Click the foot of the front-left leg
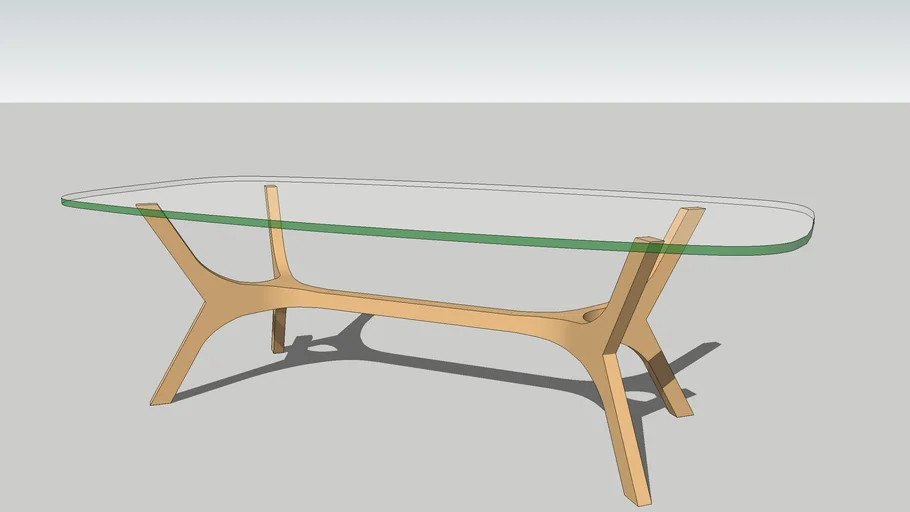 pos(160,398)
